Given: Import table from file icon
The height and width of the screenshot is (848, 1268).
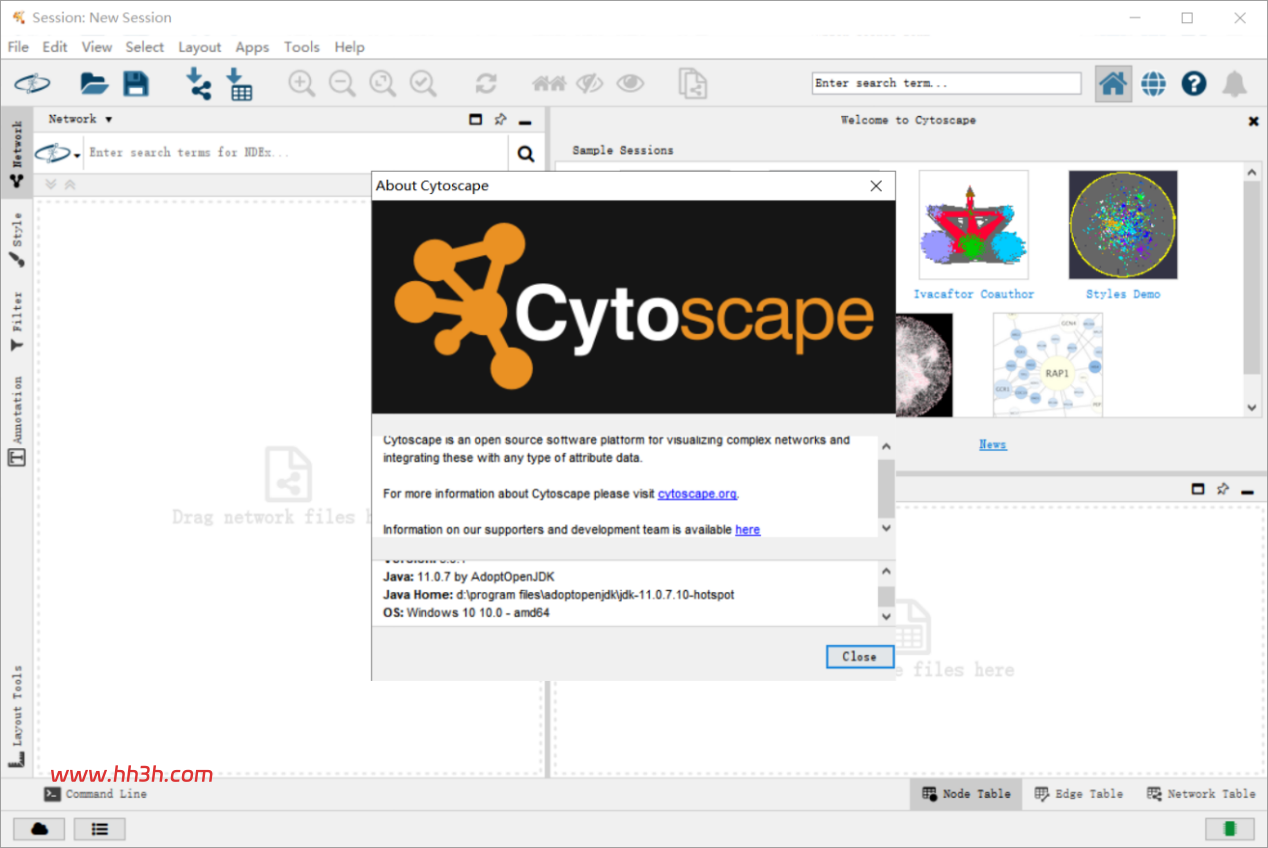Looking at the screenshot, I should [x=239, y=83].
